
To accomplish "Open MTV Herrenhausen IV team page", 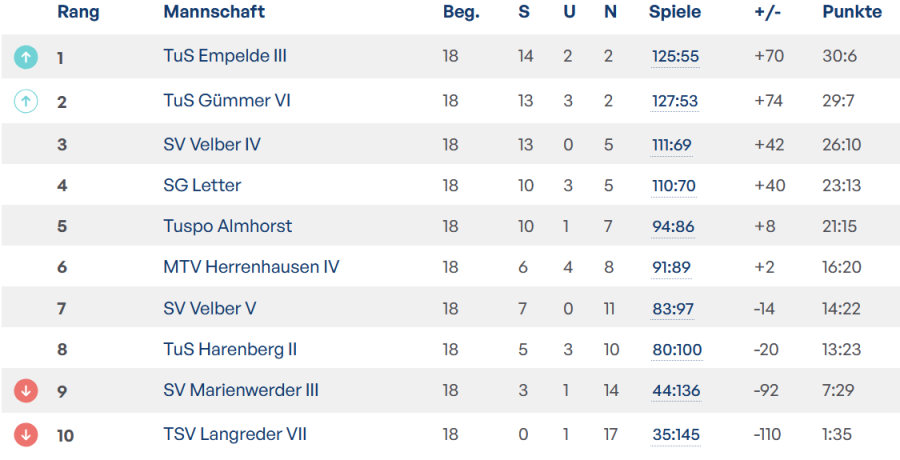I will 251,267.
